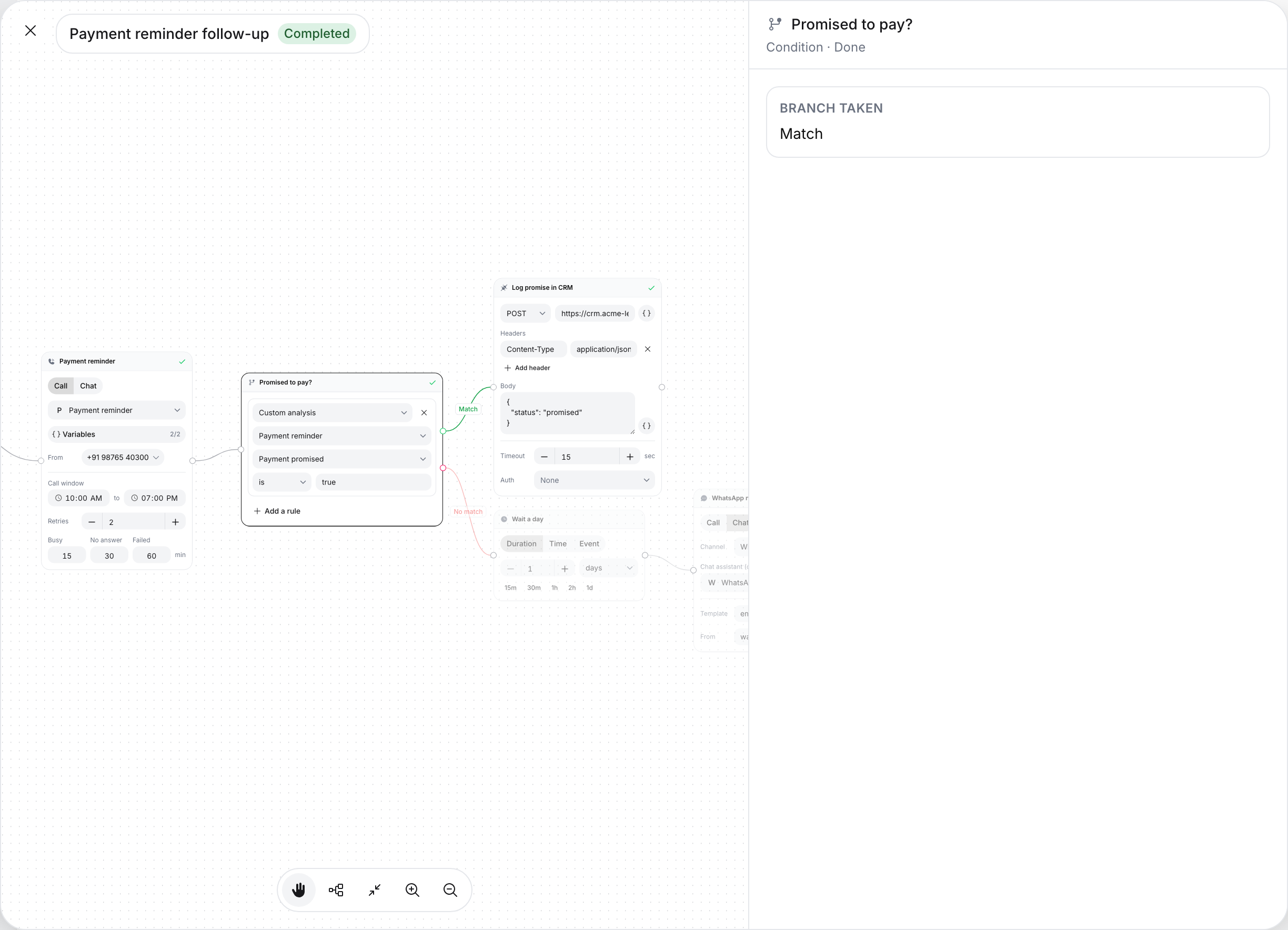Switch Payment reminder node to Chat
Image resolution: width=1288 pixels, height=930 pixels.
coord(88,386)
